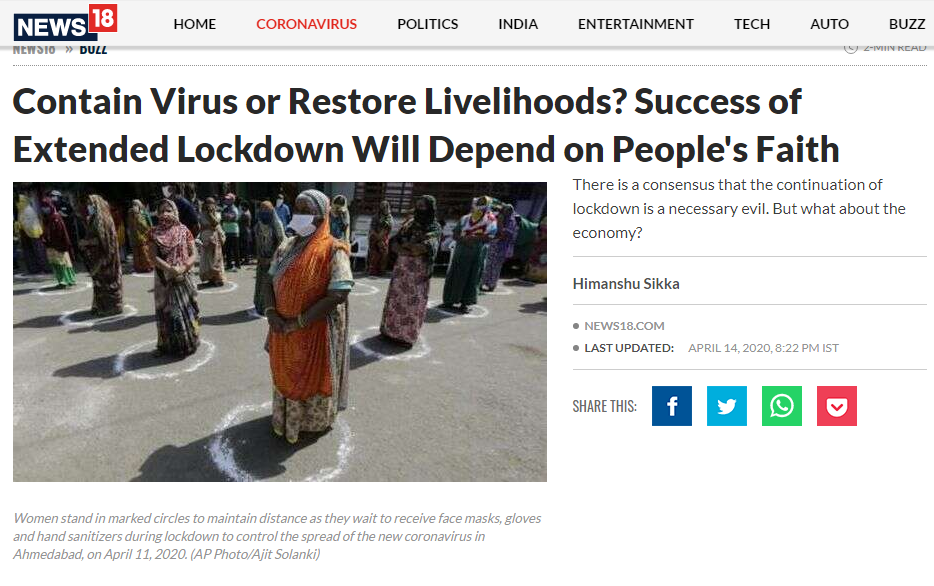934x586 pixels.
Task: Open the Home menu
Action: (195, 24)
